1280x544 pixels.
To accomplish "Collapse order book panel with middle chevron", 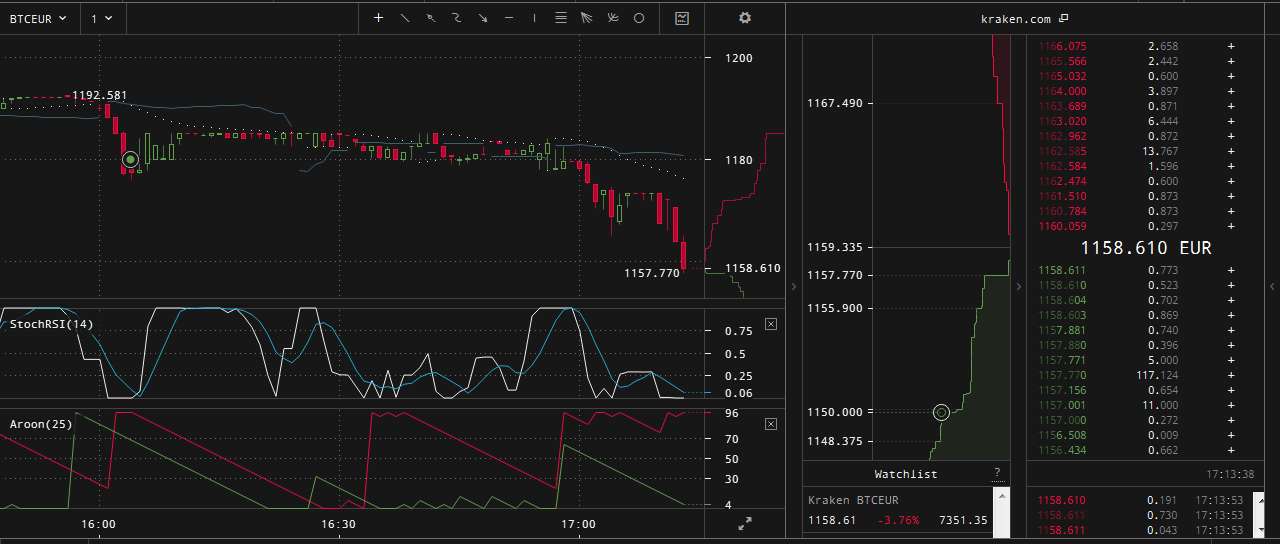I will click(1018, 287).
